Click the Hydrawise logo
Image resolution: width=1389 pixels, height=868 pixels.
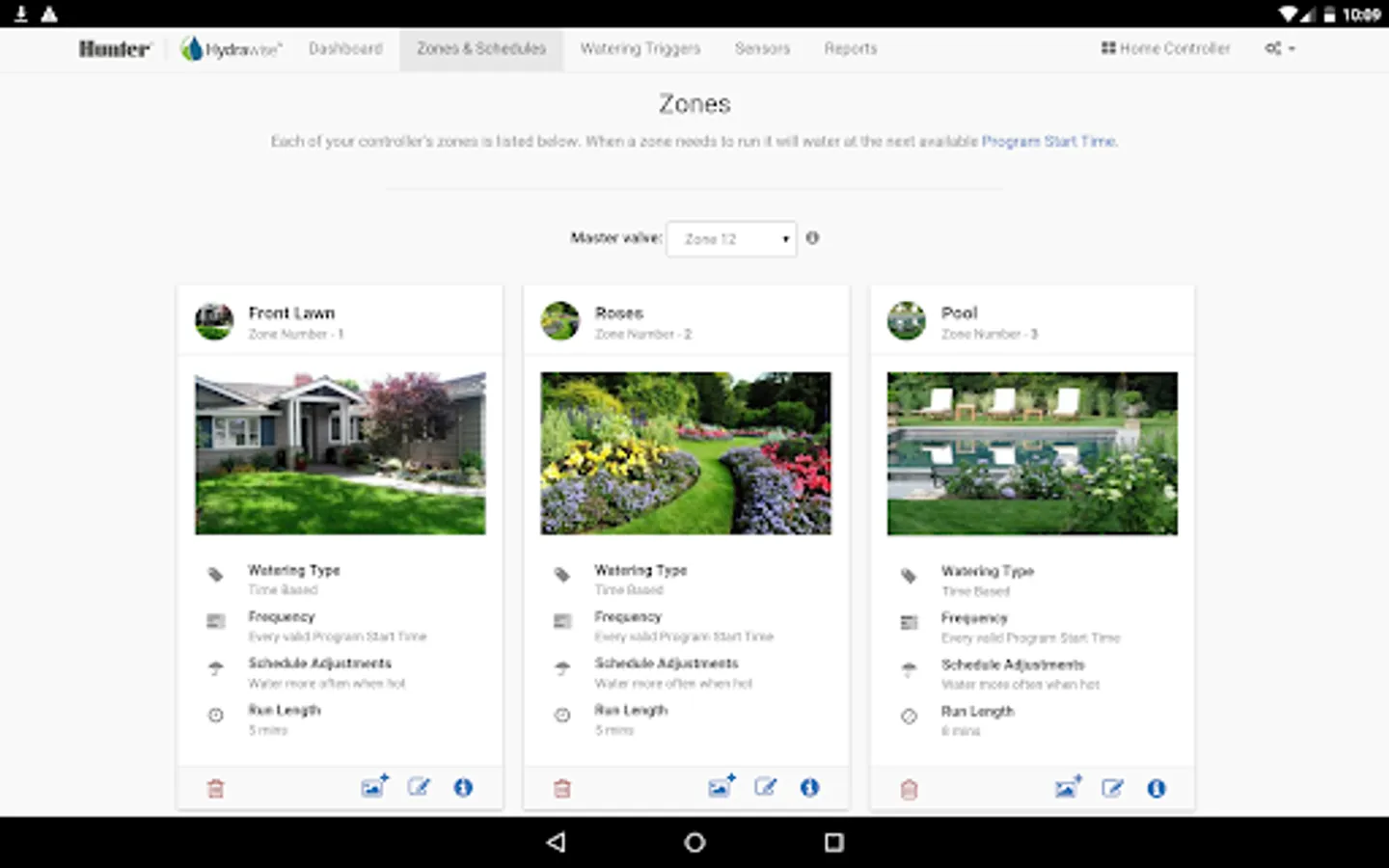[x=231, y=49]
